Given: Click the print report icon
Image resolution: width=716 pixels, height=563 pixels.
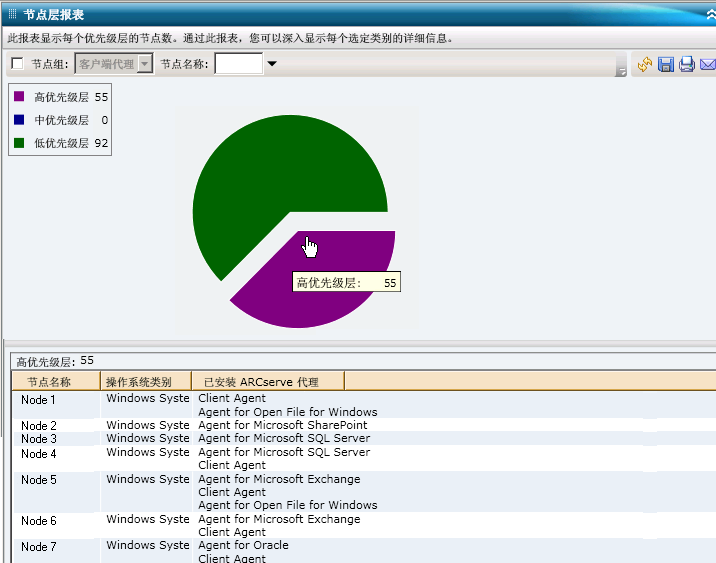Looking at the screenshot, I should click(x=687, y=64).
